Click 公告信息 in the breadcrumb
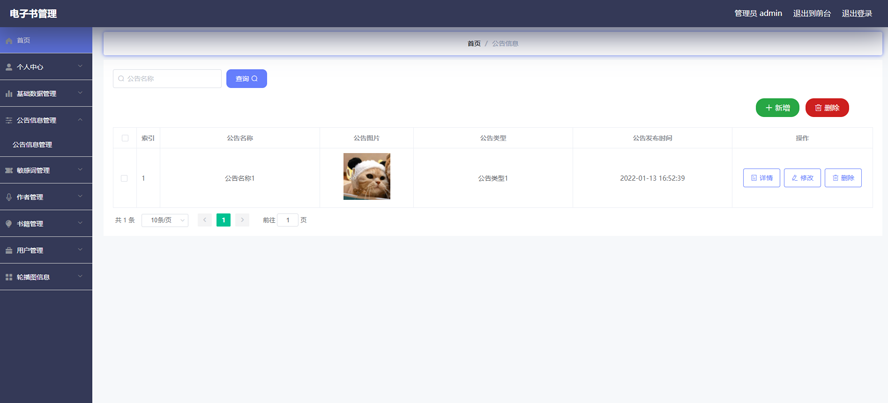The height and width of the screenshot is (403, 888). pos(505,44)
